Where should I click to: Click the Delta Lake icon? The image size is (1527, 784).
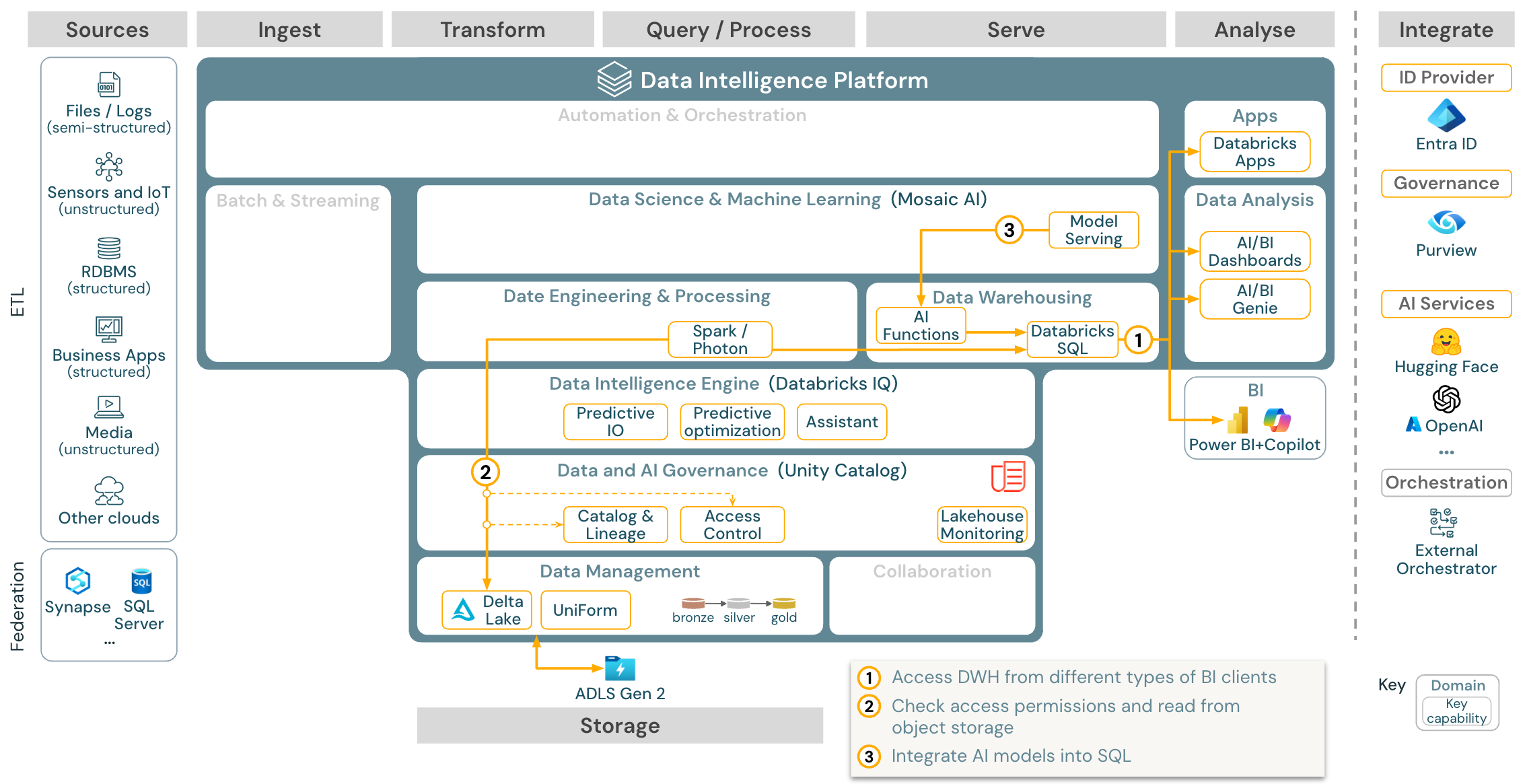click(444, 611)
